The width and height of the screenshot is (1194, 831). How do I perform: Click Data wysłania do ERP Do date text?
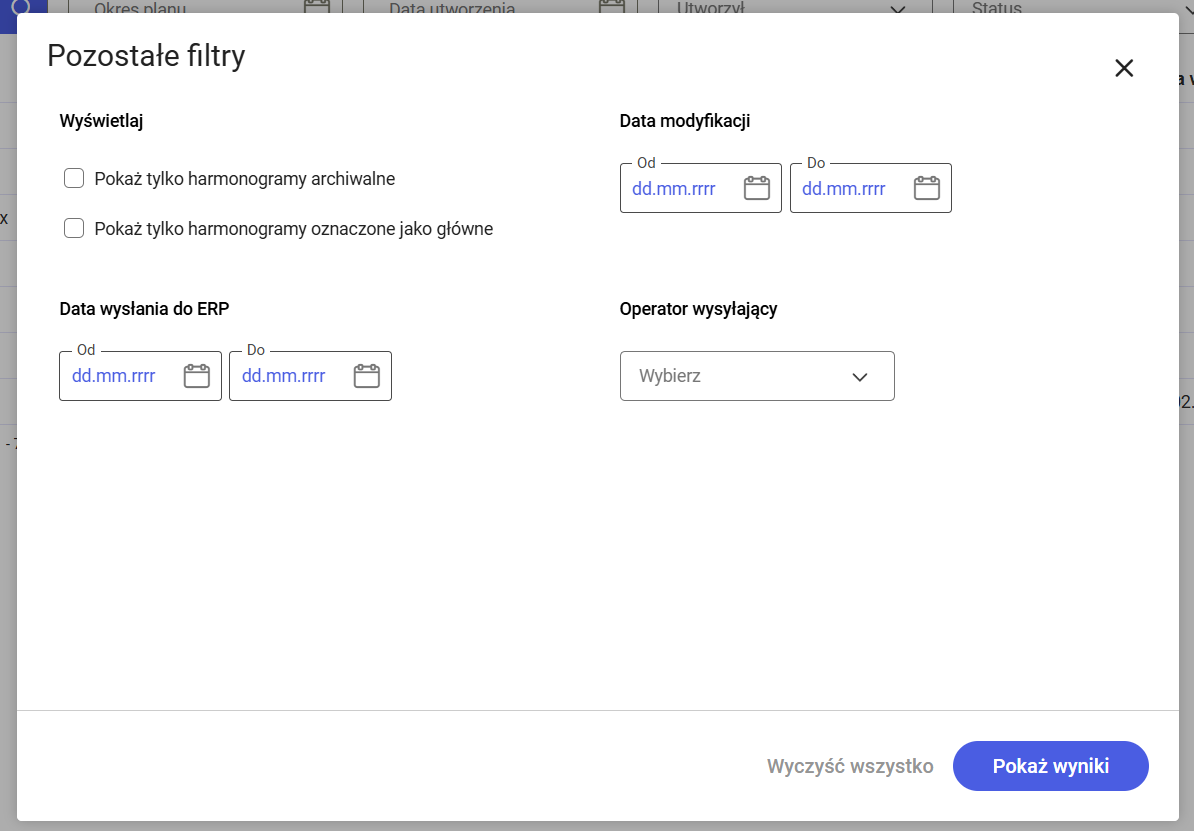[x=283, y=376]
